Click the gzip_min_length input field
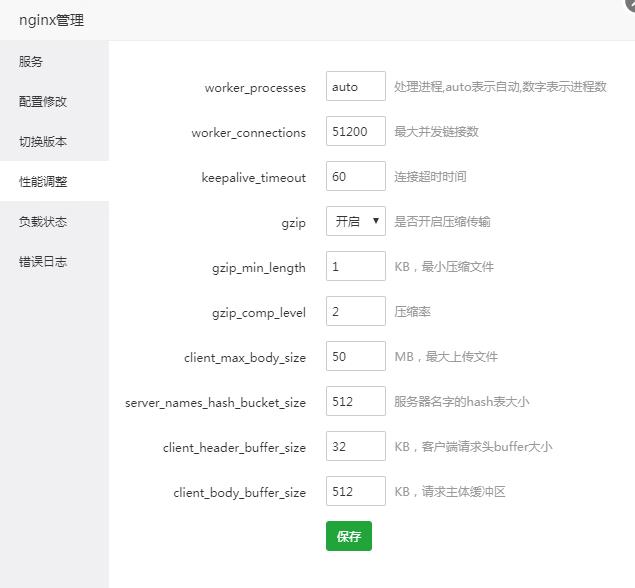This screenshot has width=635, height=588. (x=356, y=266)
